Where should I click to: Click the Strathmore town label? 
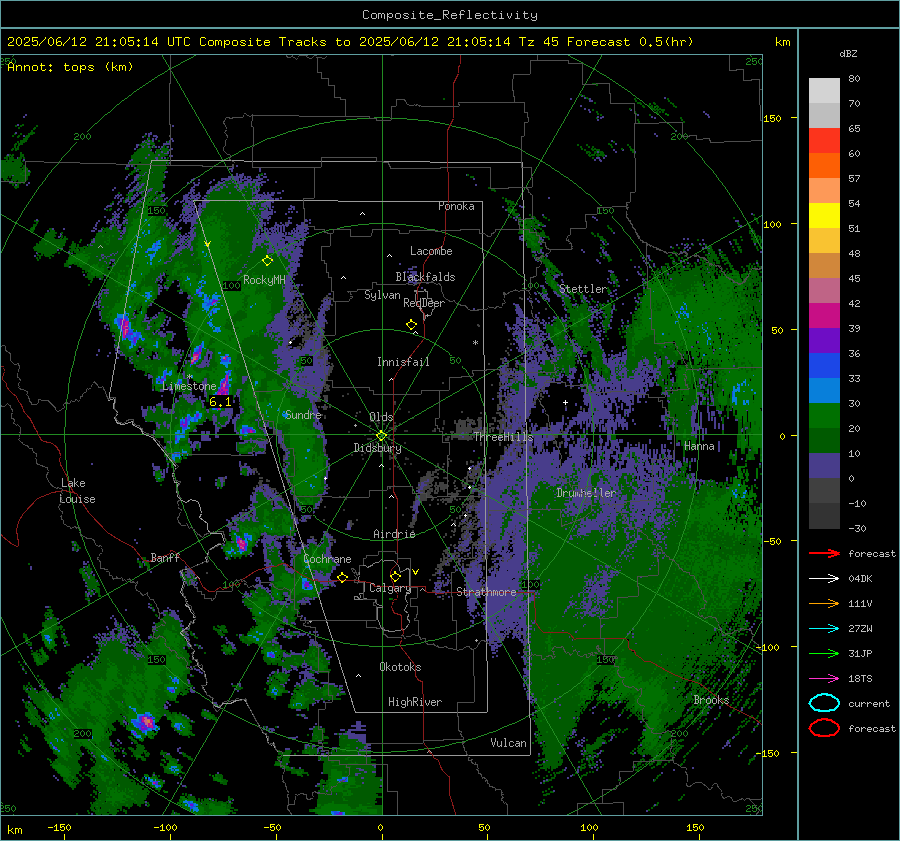486,592
